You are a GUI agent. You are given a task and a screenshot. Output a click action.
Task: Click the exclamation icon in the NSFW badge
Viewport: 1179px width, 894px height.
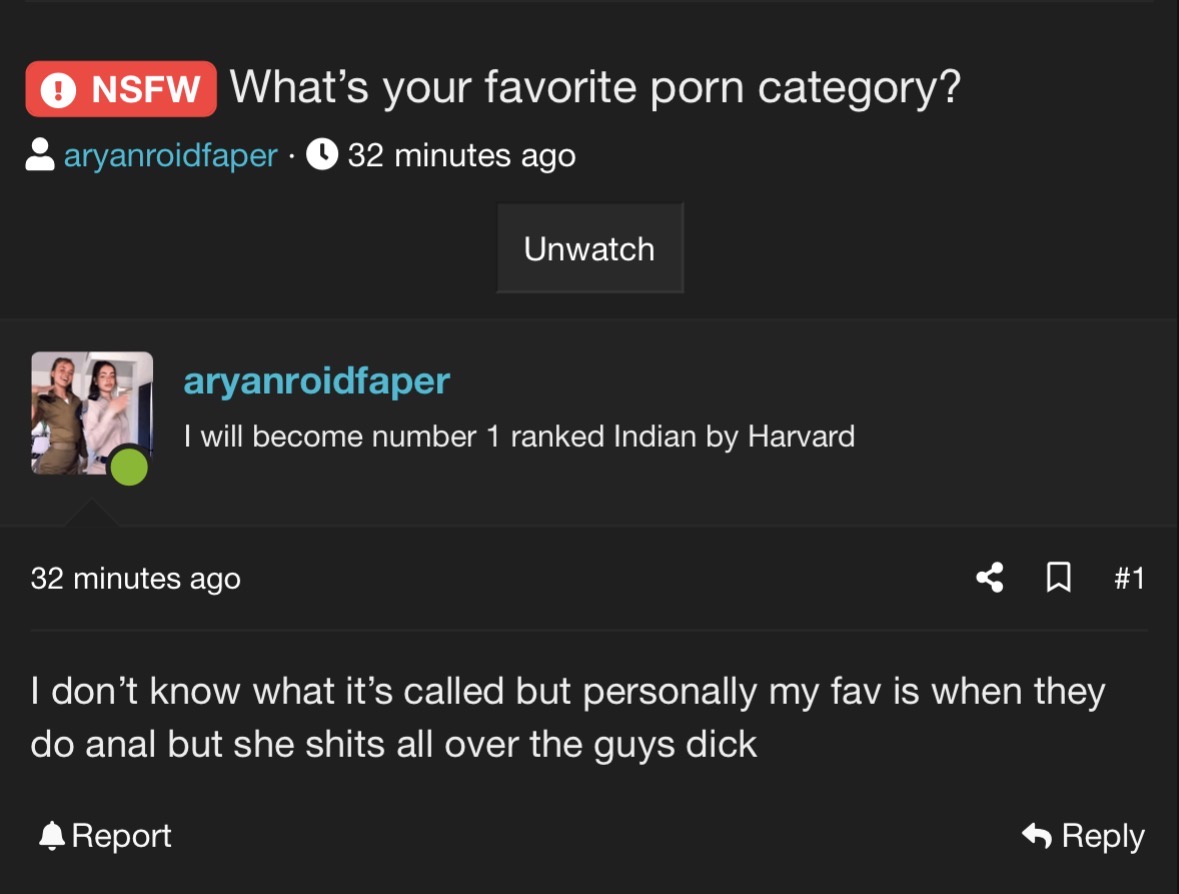pos(59,90)
